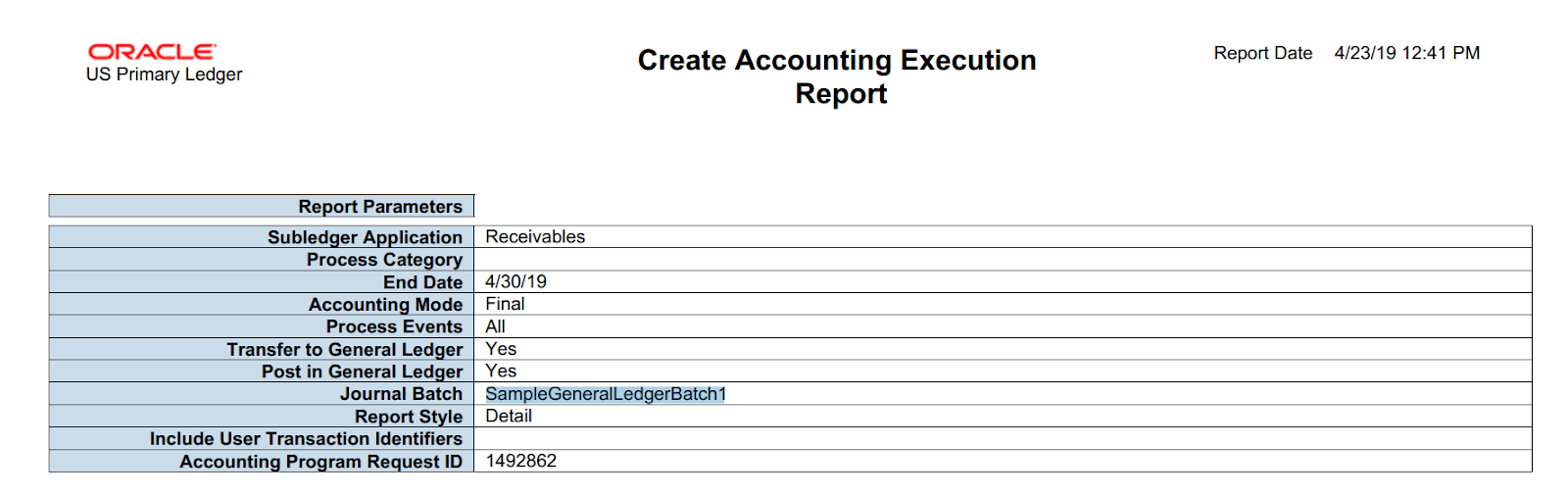This screenshot has height=497, width=1568.
Task: Click the US Primary Ledger text
Action: 164,75
